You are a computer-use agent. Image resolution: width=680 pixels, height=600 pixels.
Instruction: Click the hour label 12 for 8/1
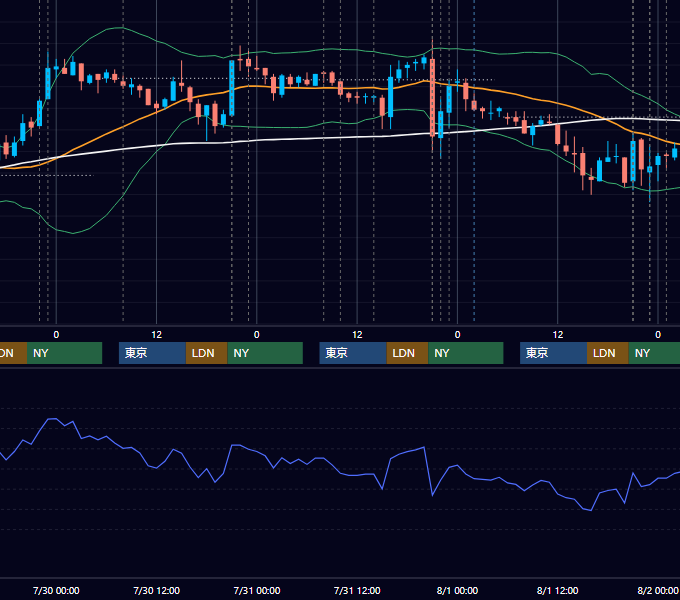coord(558,335)
